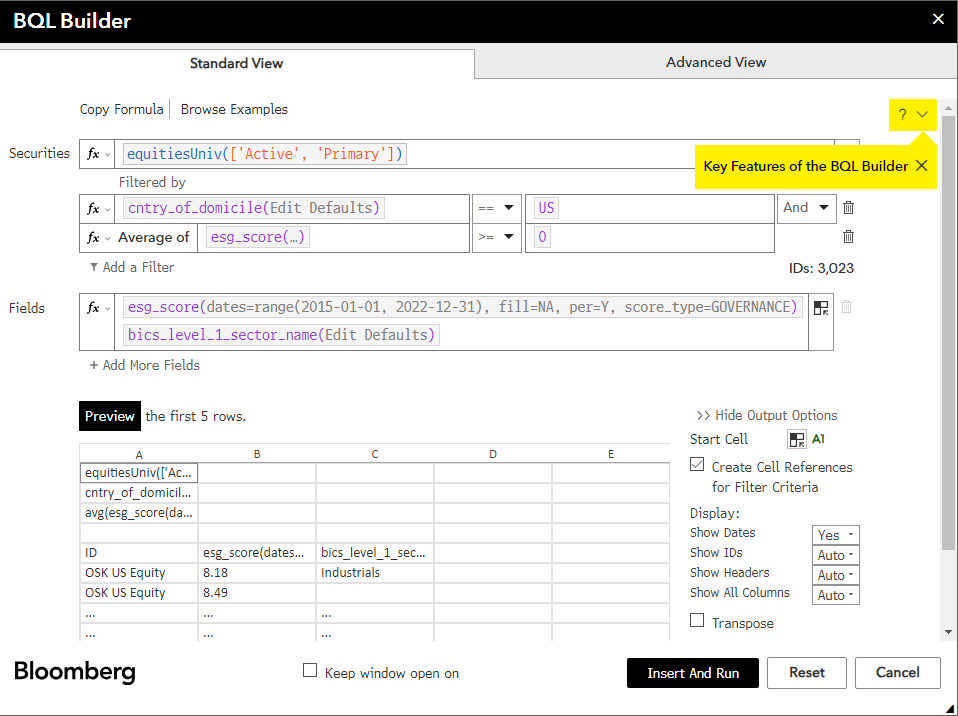Uncheck Create Cell References for Filter Criteria

pyautogui.click(x=696, y=466)
